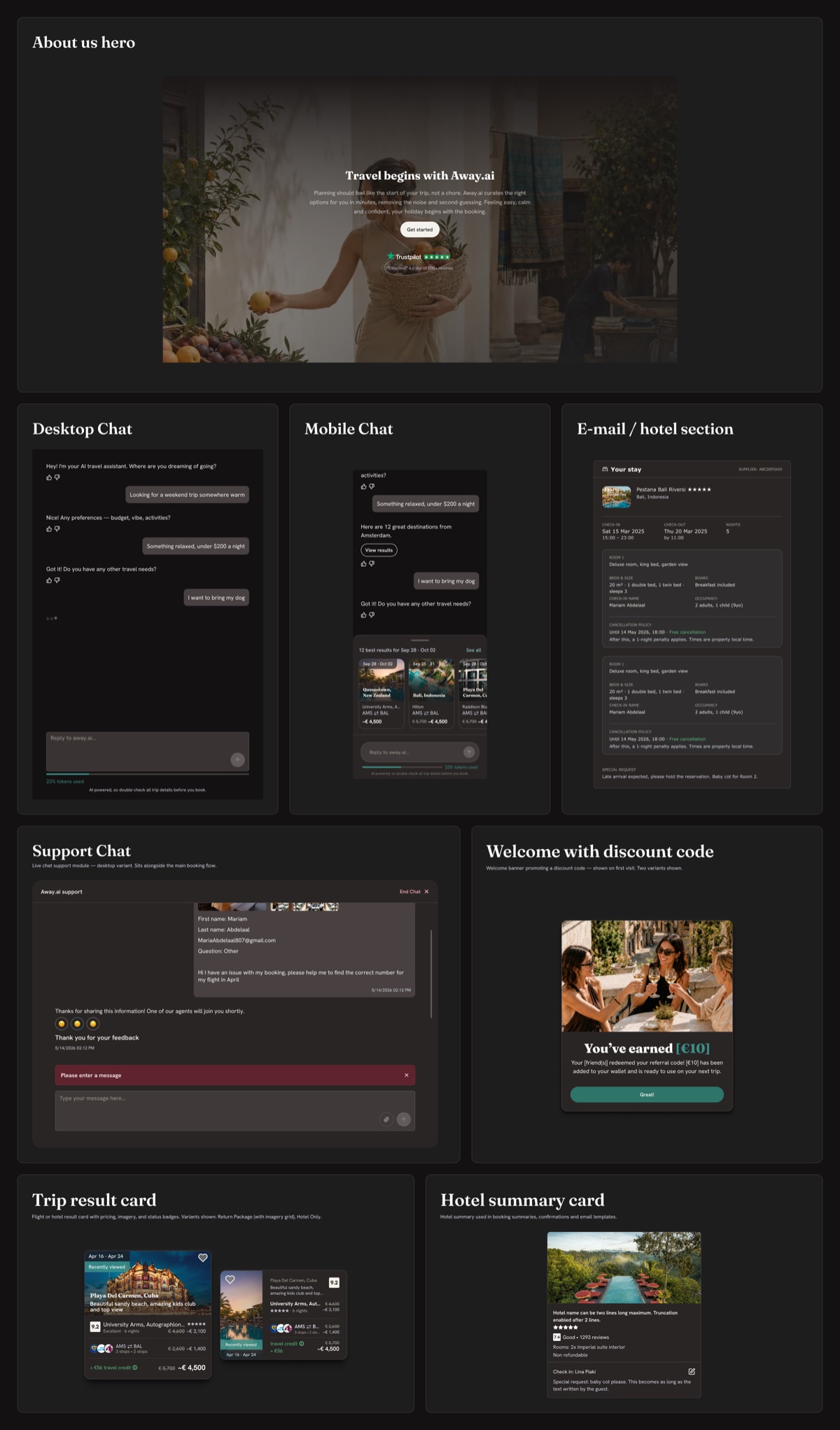This screenshot has width=840, height=1430.
Task: Select the left feedback emoji face
Action: tap(62, 1024)
